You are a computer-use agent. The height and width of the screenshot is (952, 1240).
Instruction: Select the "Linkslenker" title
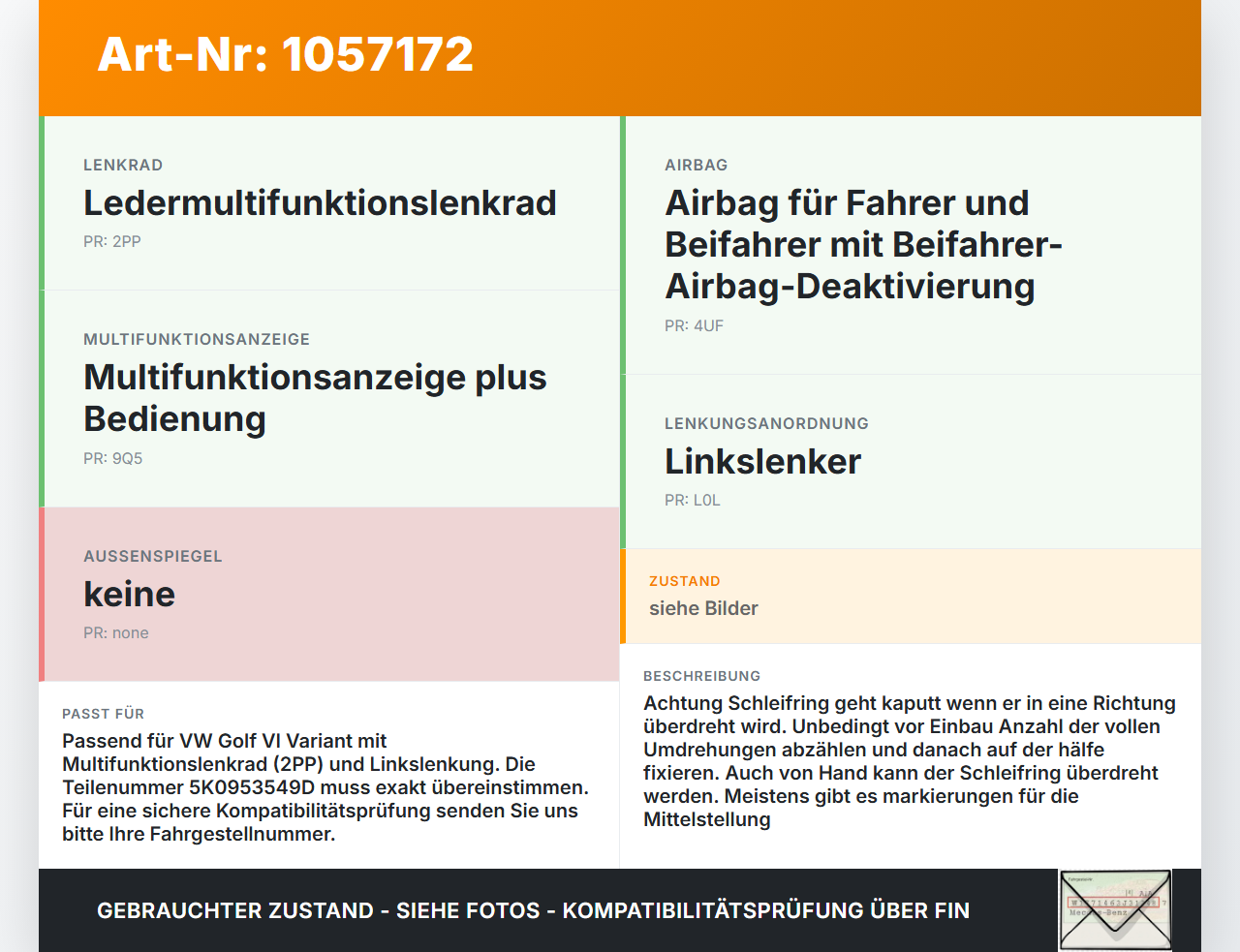[x=762, y=461]
